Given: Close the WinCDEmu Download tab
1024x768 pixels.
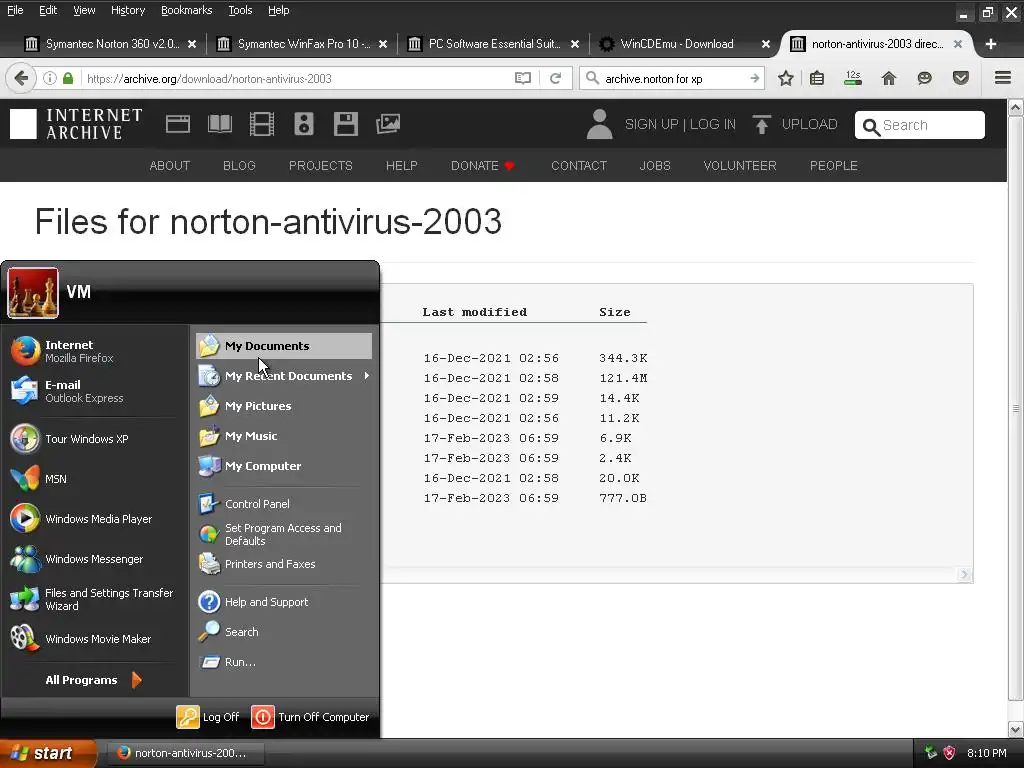Looking at the screenshot, I should pos(766,44).
